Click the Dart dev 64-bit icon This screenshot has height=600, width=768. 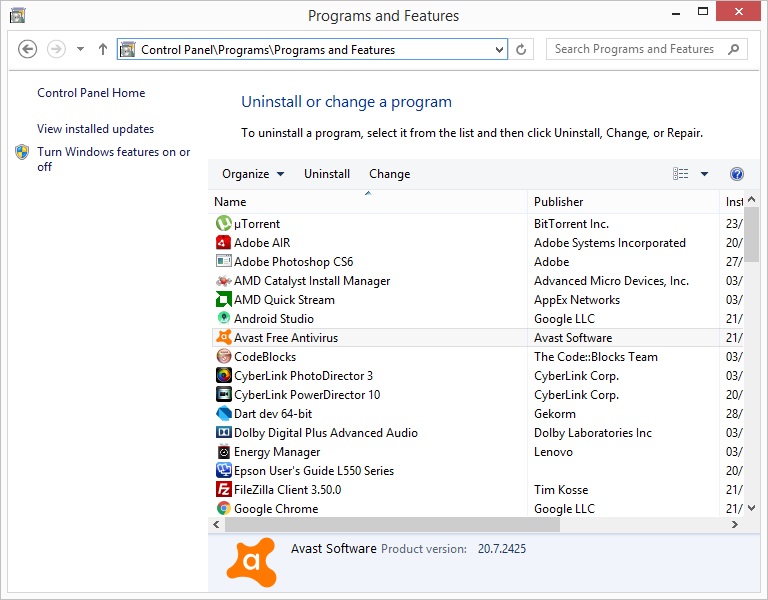(x=223, y=413)
